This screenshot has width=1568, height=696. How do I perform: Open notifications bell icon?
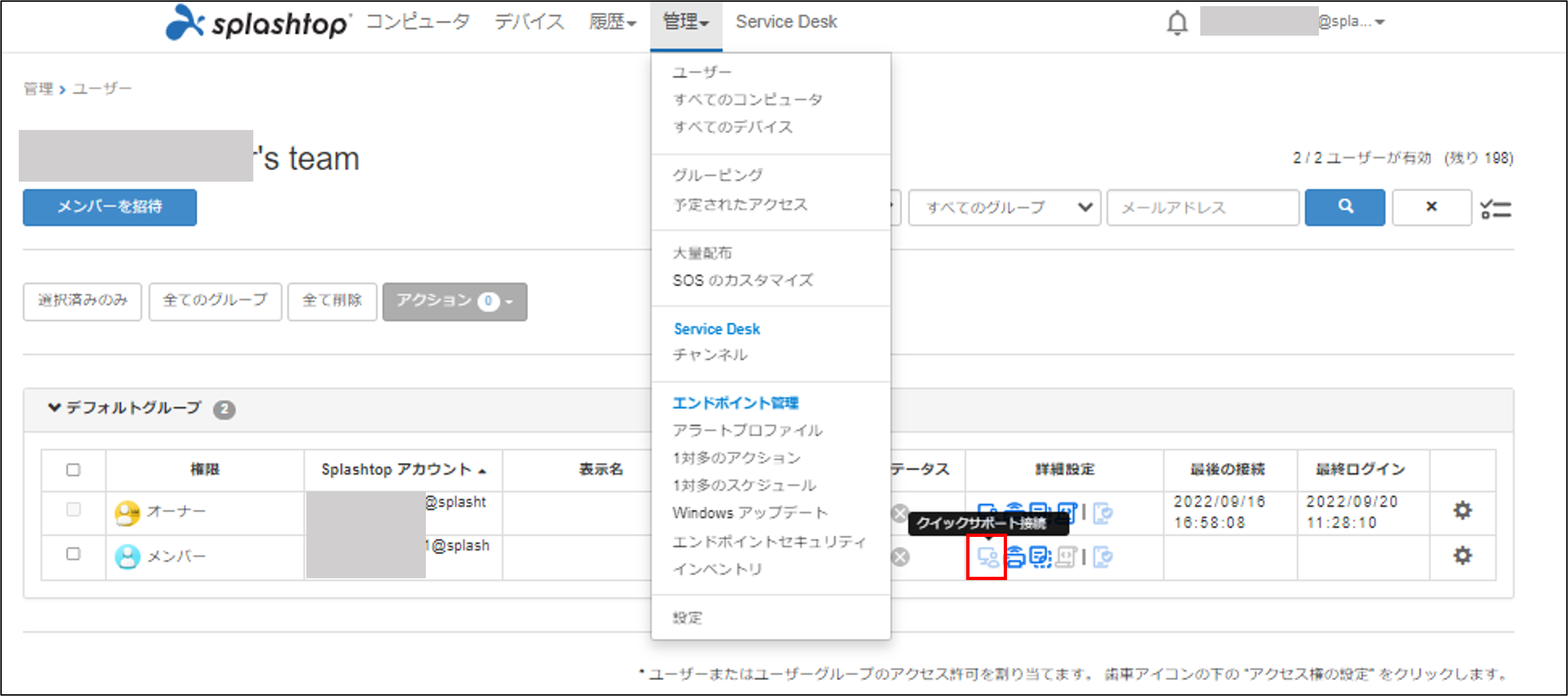(x=1177, y=22)
